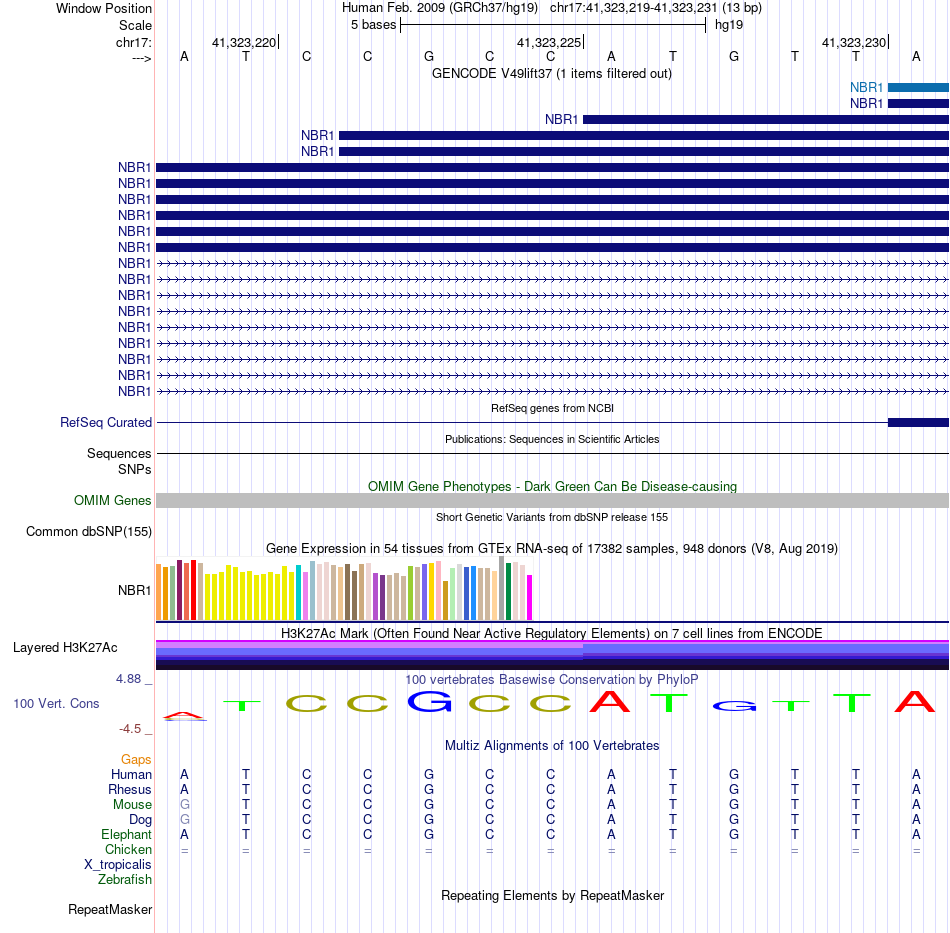The height and width of the screenshot is (933, 950).
Task: Click the OMIM Genes label
Action: (x=113, y=500)
